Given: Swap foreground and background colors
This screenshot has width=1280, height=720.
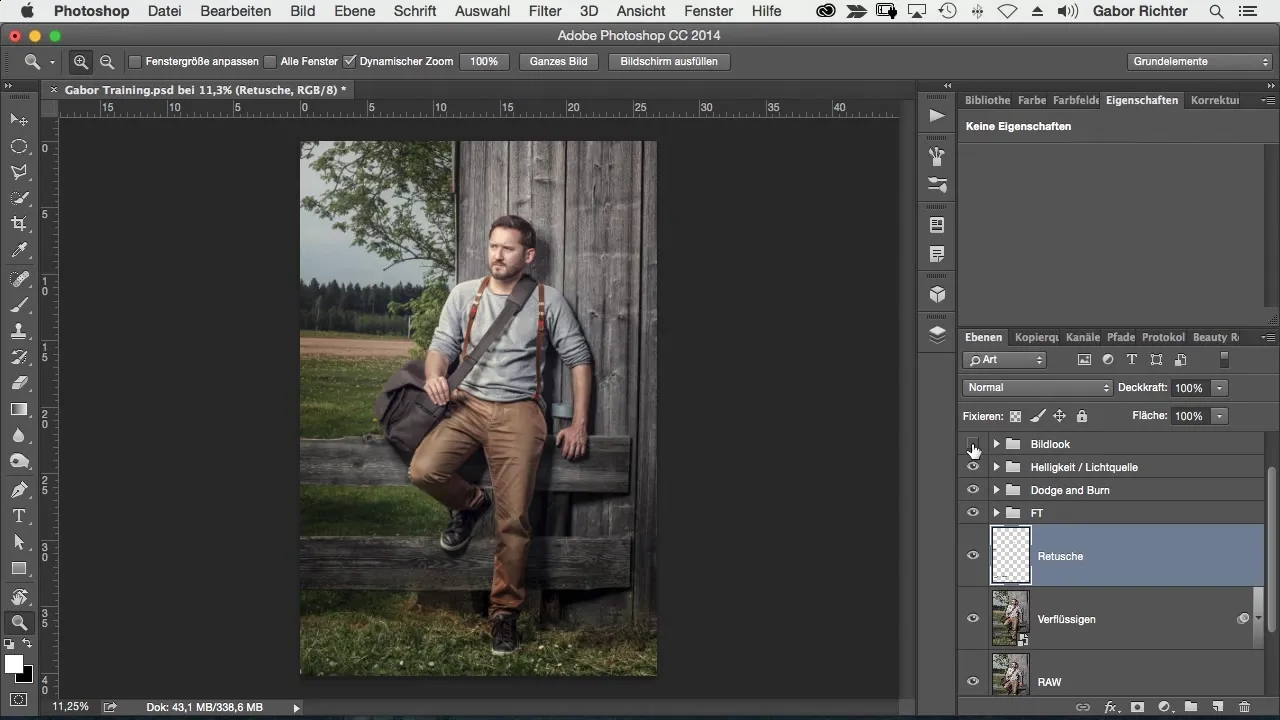Looking at the screenshot, I should [29, 644].
